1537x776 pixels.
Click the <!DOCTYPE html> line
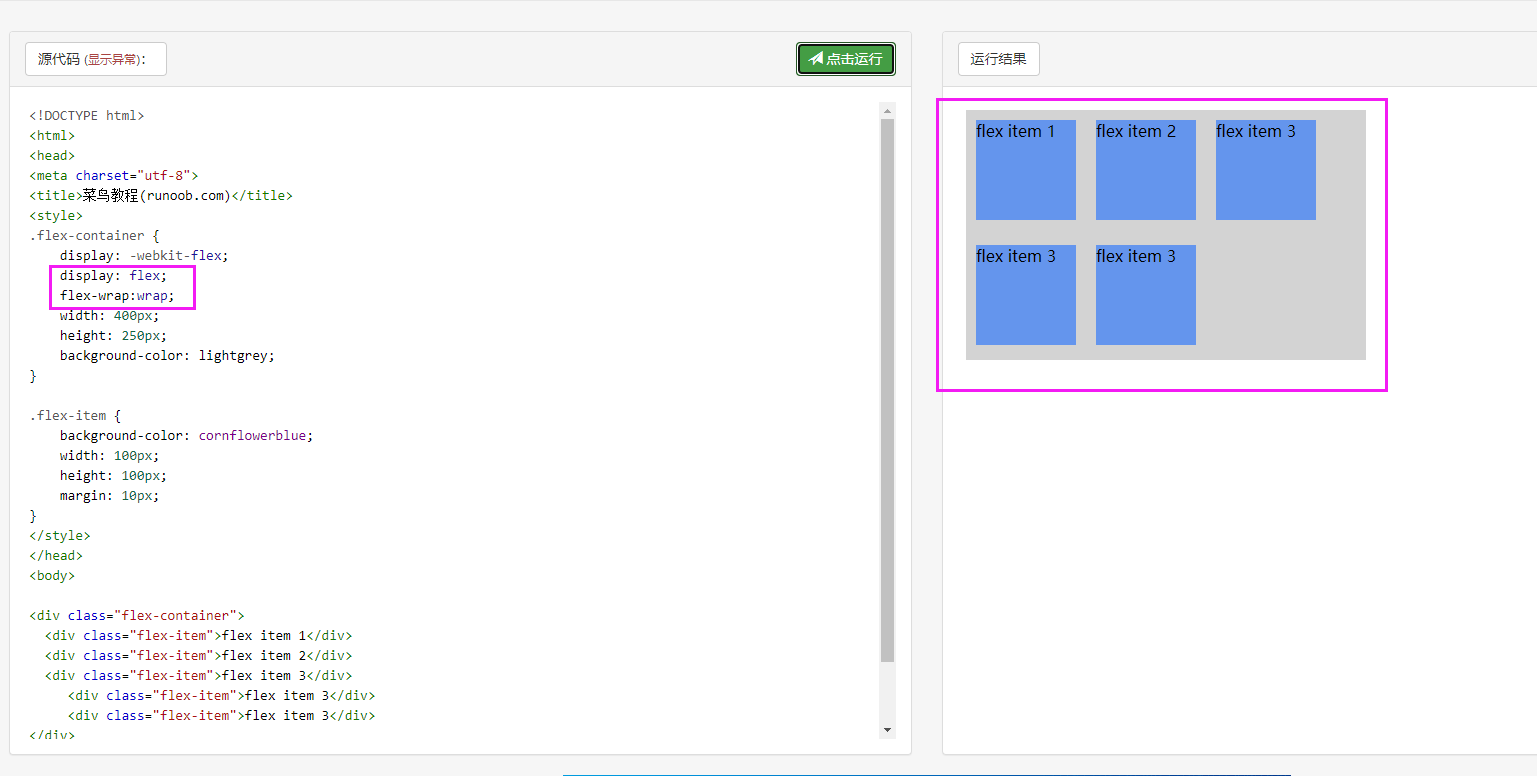87,115
